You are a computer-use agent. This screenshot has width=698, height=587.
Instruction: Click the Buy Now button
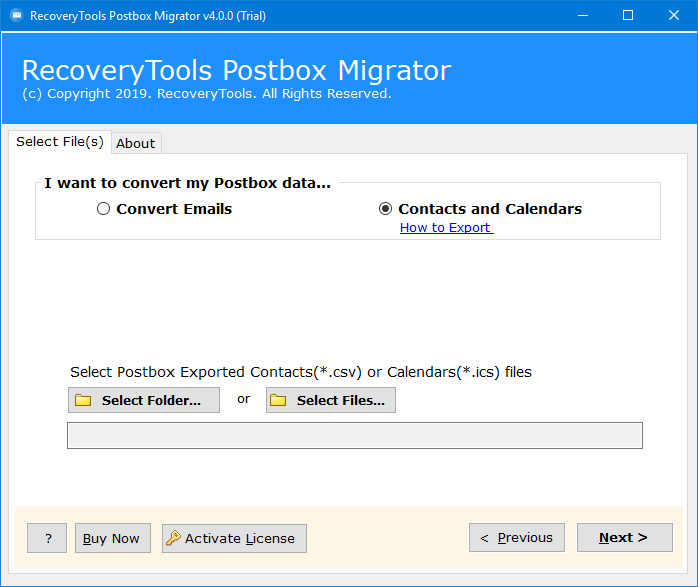coord(113,538)
